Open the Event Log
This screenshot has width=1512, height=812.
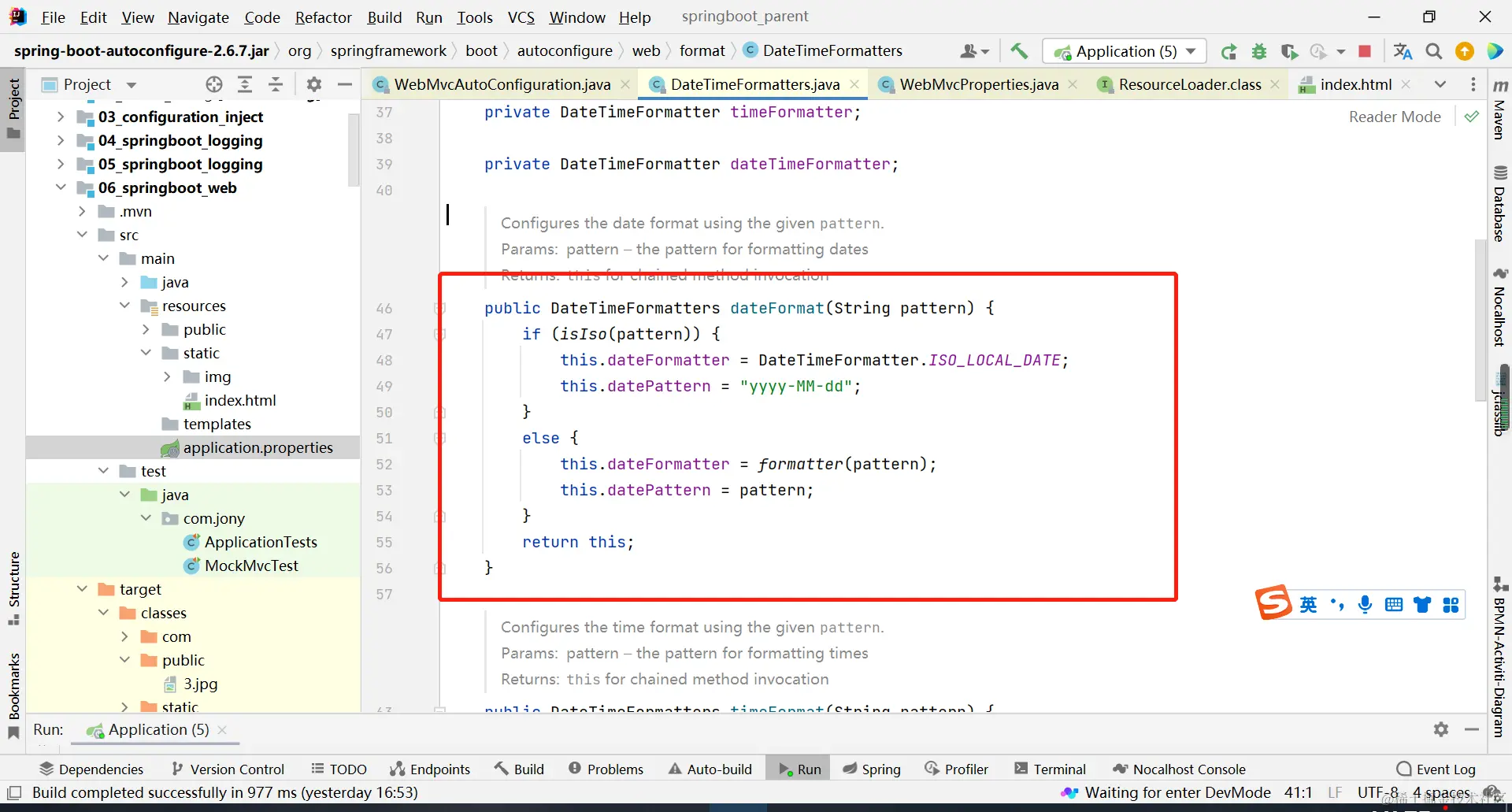click(x=1436, y=769)
